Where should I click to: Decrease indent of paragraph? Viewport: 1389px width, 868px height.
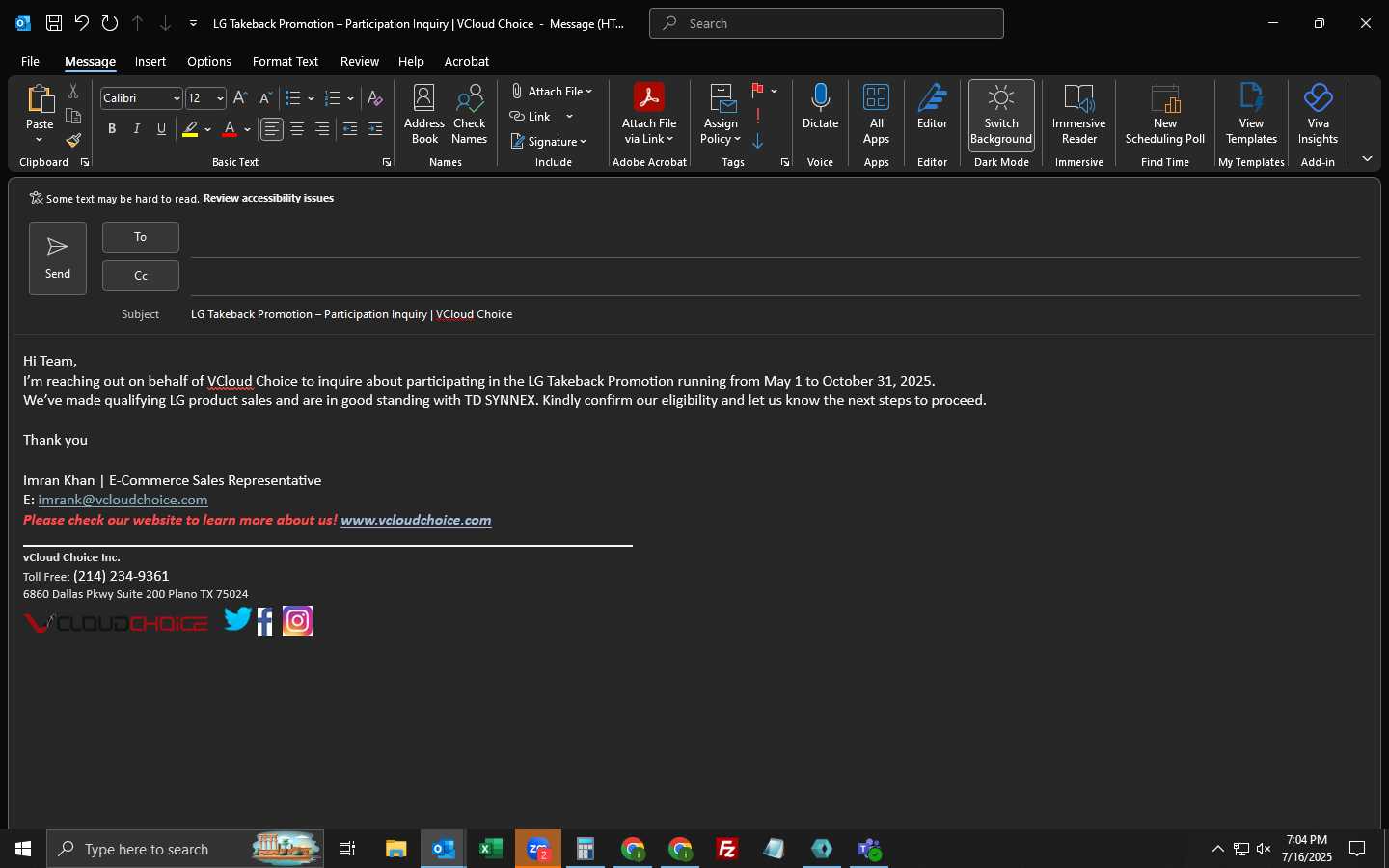350,129
